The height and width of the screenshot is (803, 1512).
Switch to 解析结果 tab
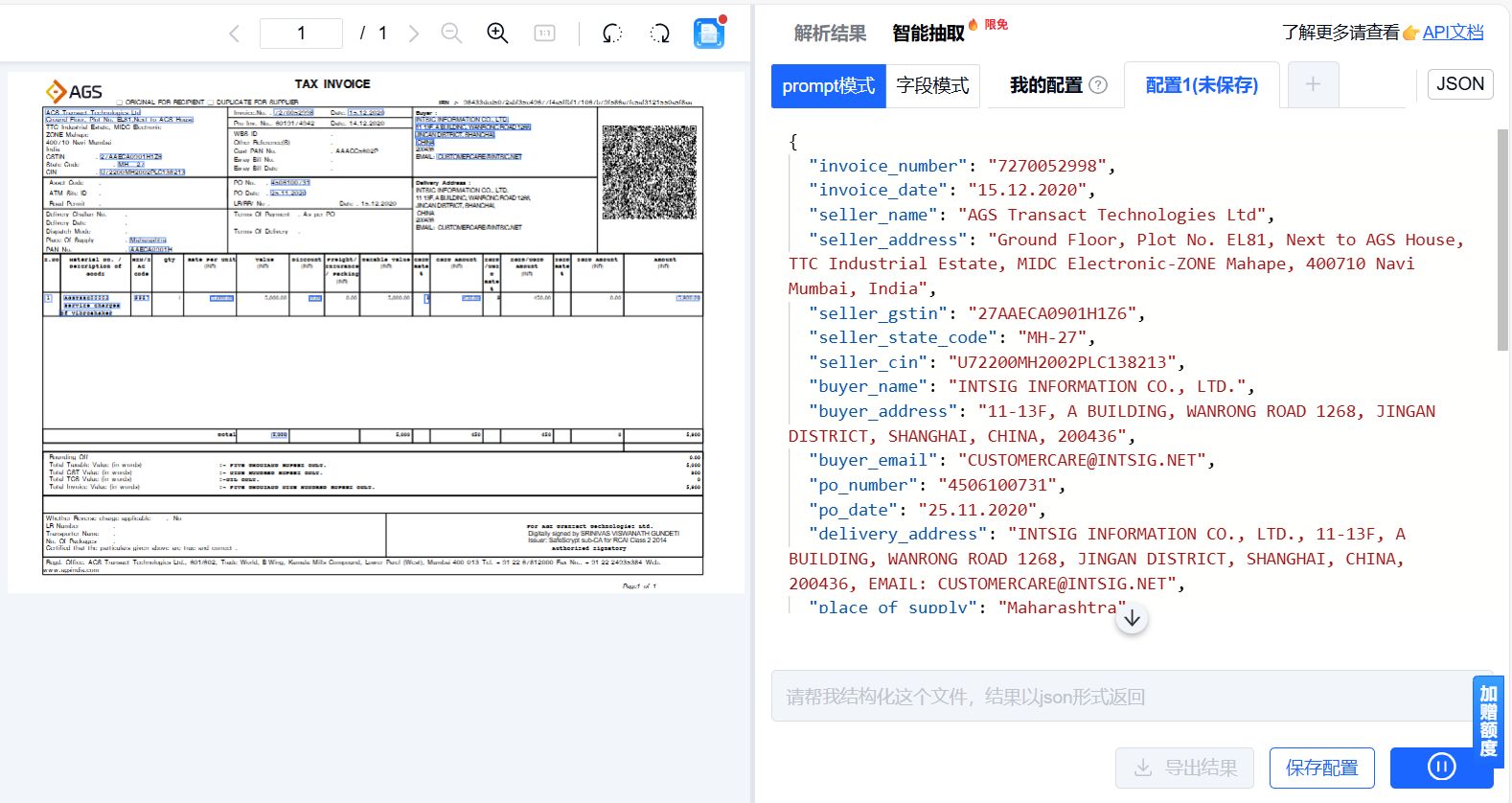point(830,34)
